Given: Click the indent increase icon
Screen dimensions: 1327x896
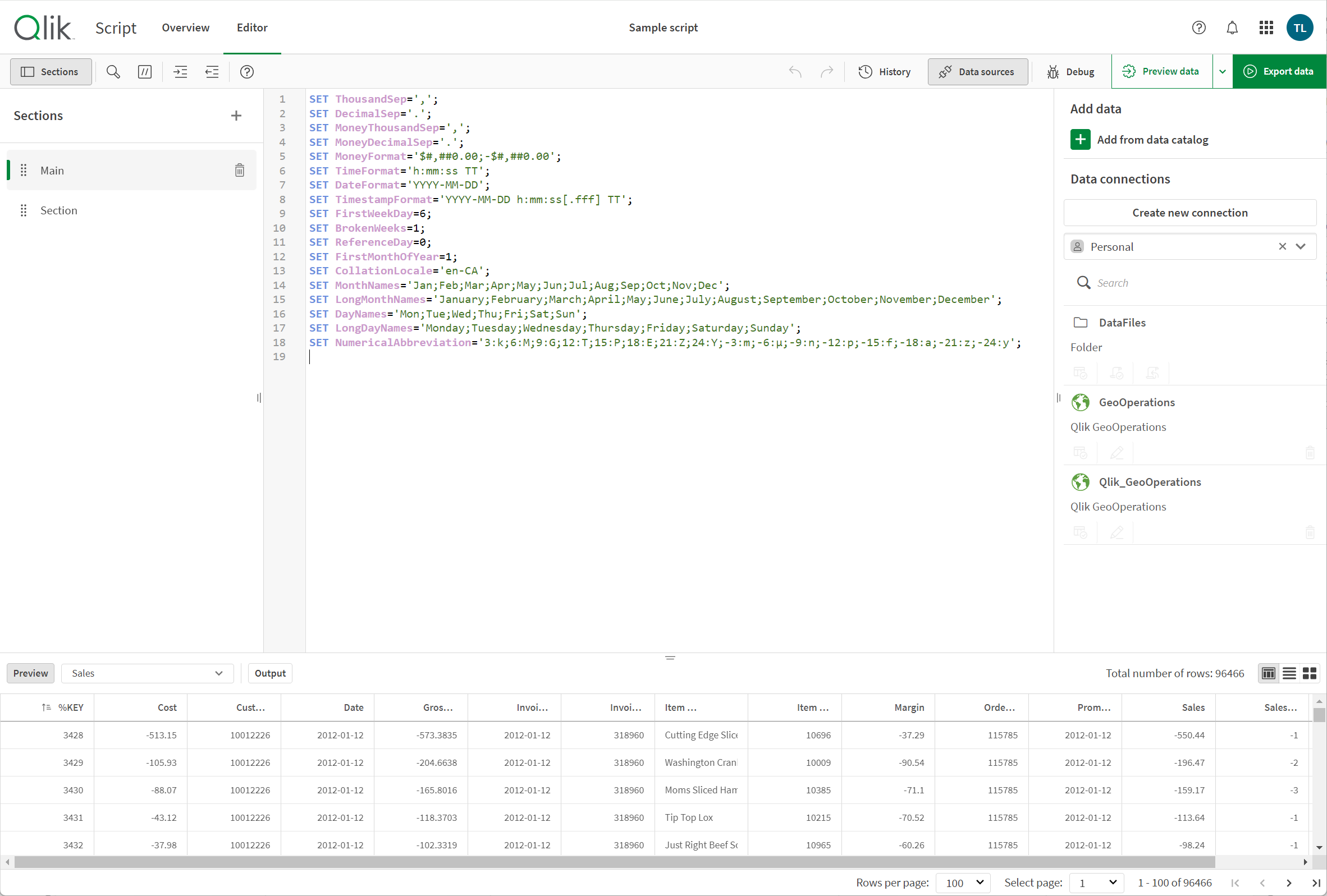Looking at the screenshot, I should pos(180,71).
